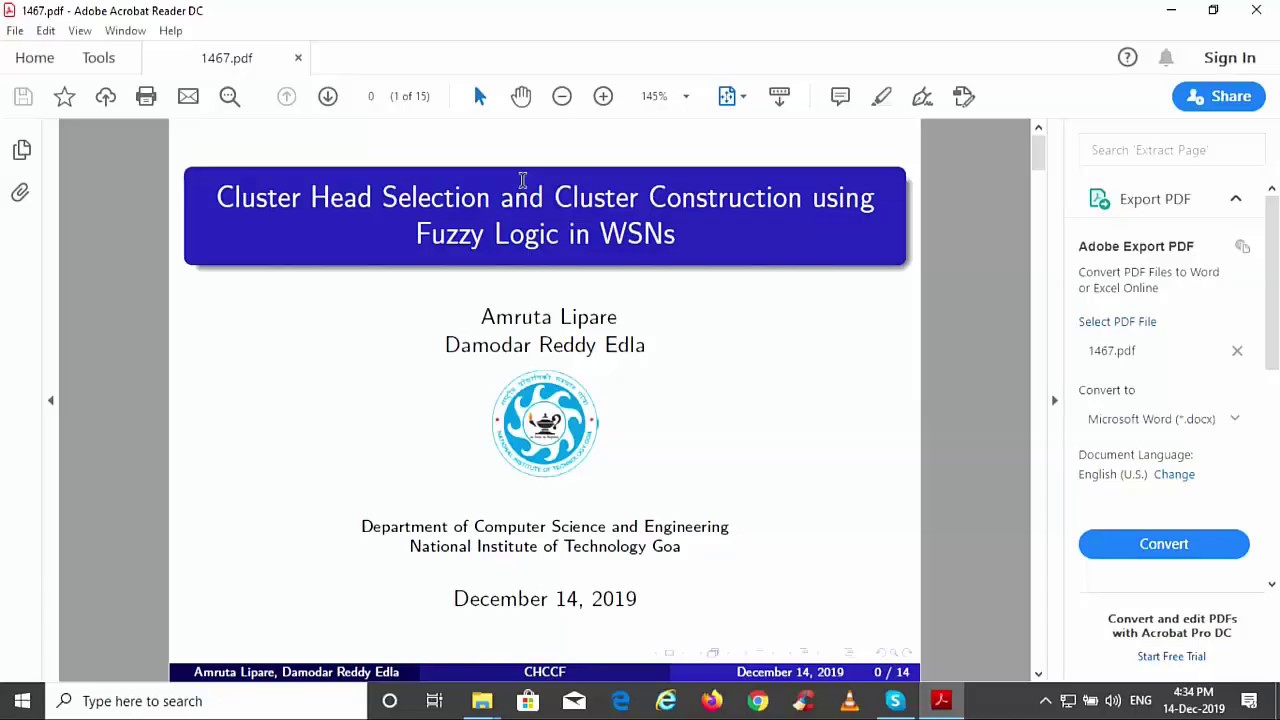Zoom in with plus icon
Image resolution: width=1280 pixels, height=720 pixels.
[x=603, y=96]
